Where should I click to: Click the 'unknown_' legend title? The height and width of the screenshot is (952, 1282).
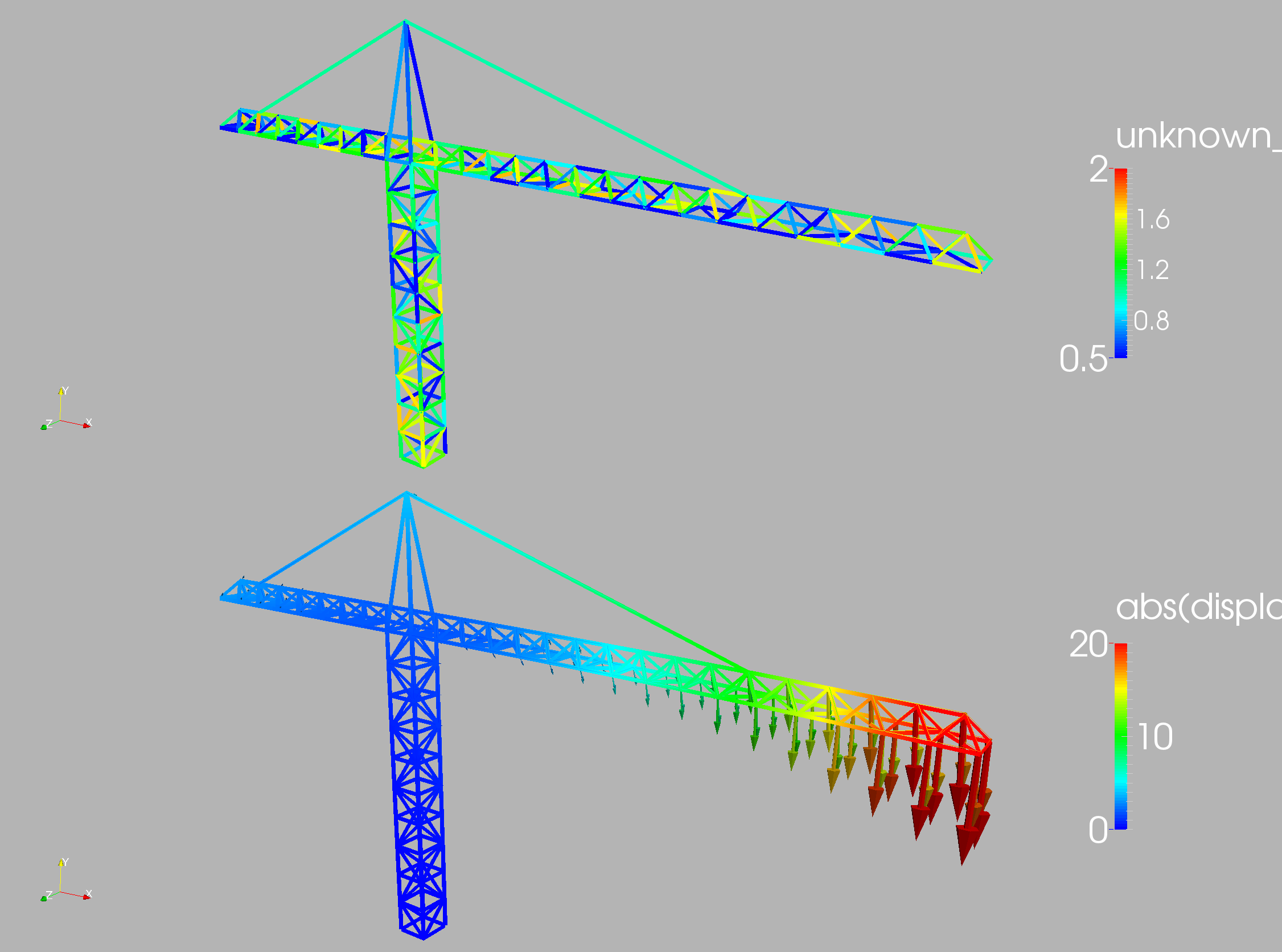[x=1197, y=137]
